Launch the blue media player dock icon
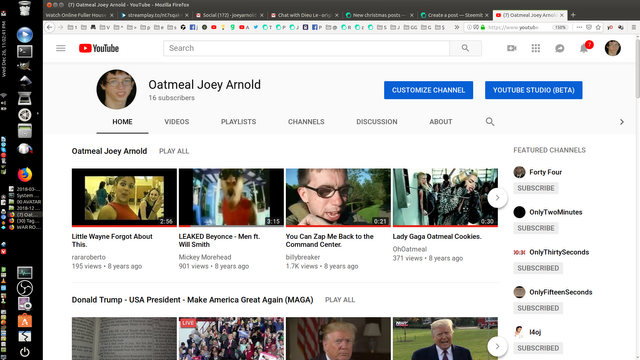The width and height of the screenshot is (640, 360). (x=24, y=35)
